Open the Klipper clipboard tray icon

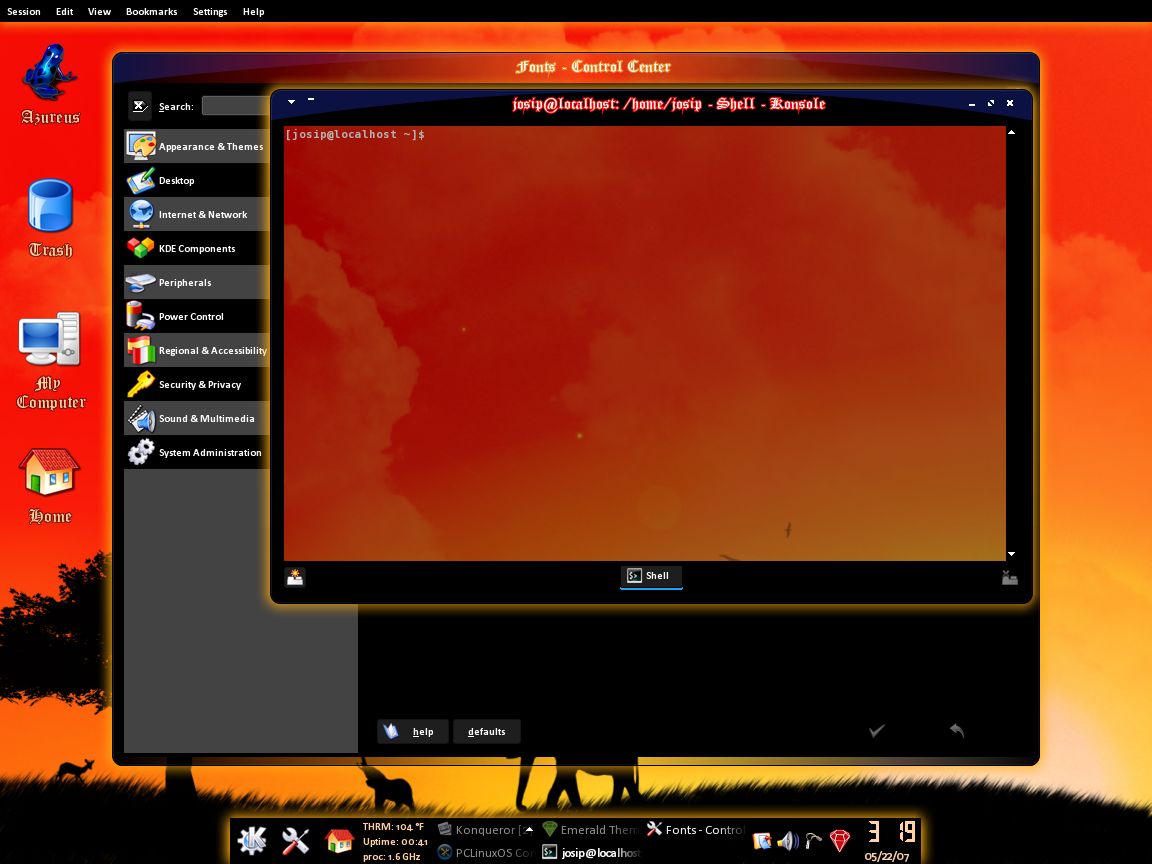pos(762,840)
